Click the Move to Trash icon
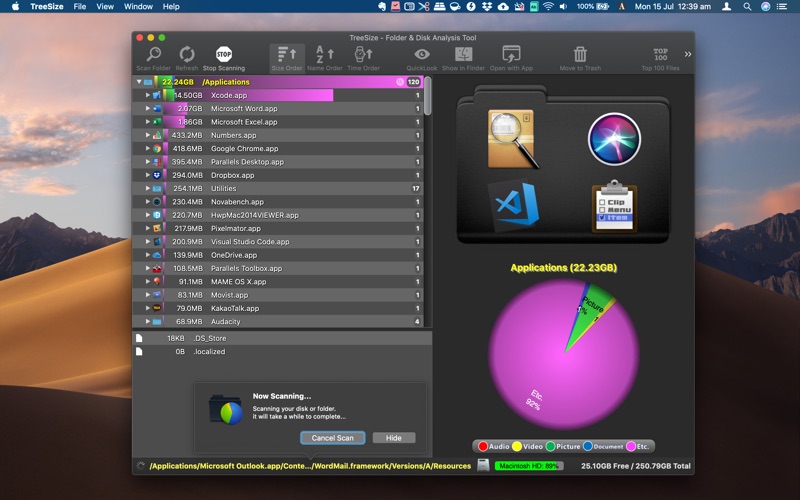This screenshot has width=800, height=500. pyautogui.click(x=580, y=54)
